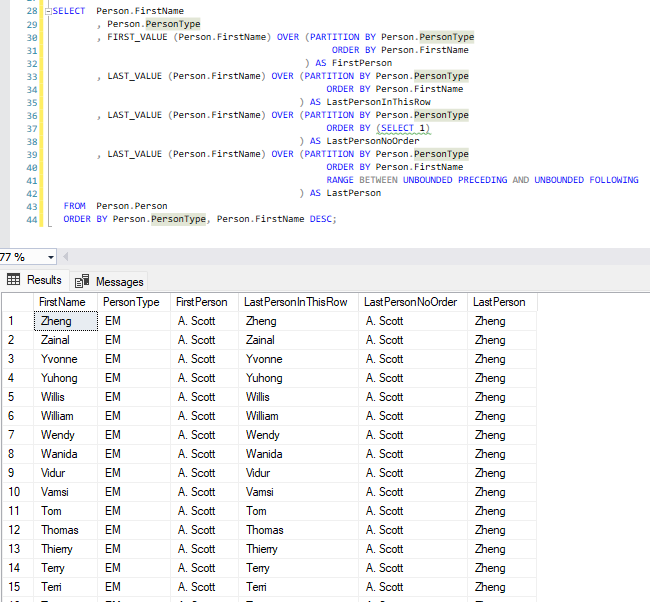Select the LastPersonInThisRow column header
This screenshot has width=650, height=602.
(298, 302)
